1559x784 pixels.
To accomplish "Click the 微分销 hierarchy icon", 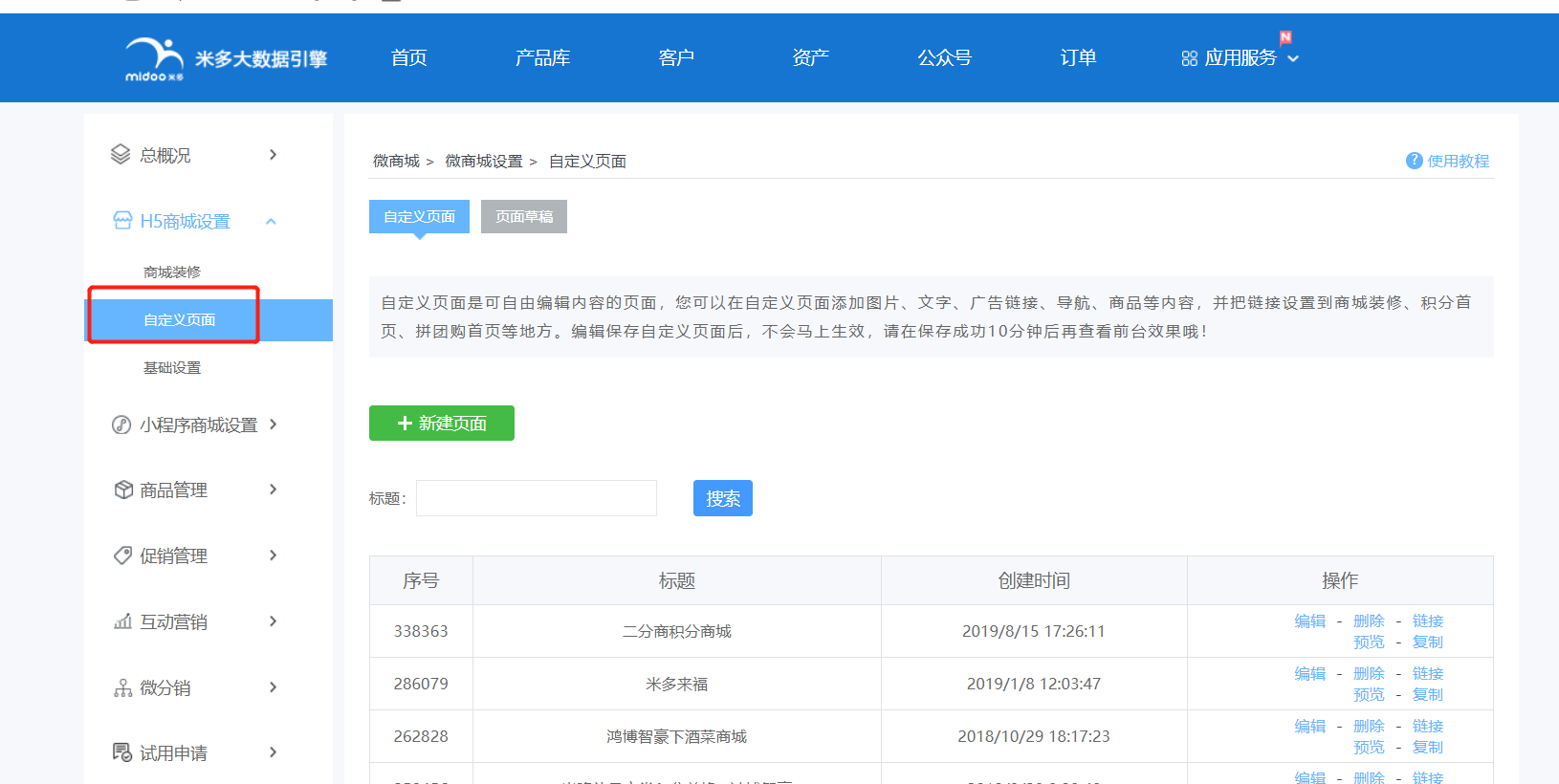I will tap(123, 687).
